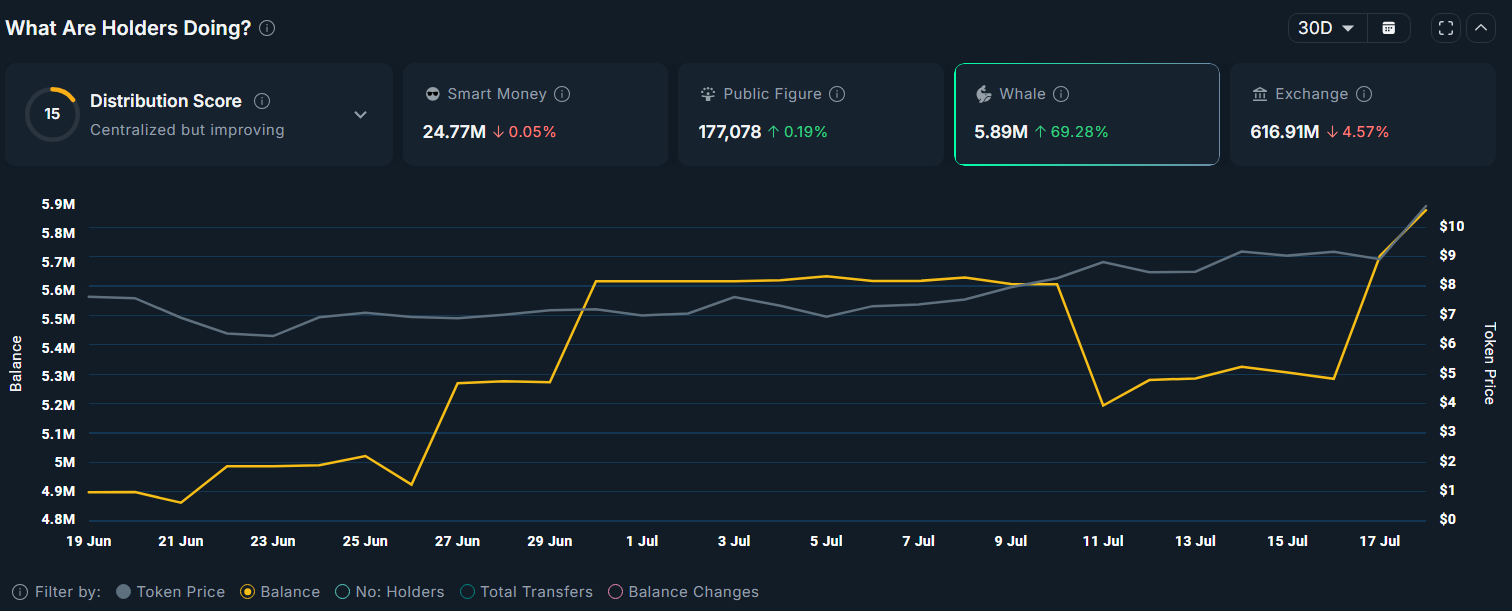
Task: Select the Public Figure card
Action: pyautogui.click(x=810, y=114)
